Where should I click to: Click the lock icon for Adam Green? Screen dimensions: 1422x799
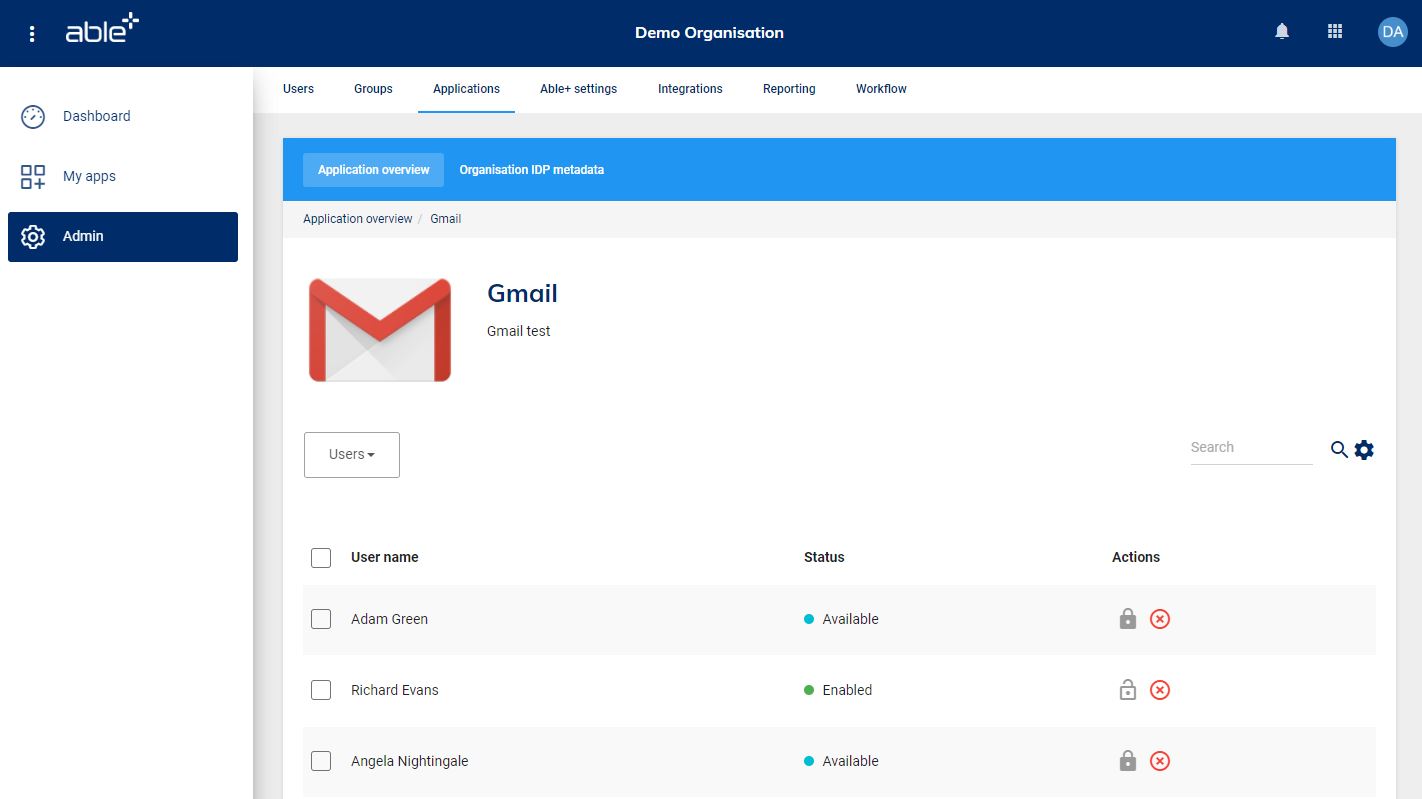1128,619
